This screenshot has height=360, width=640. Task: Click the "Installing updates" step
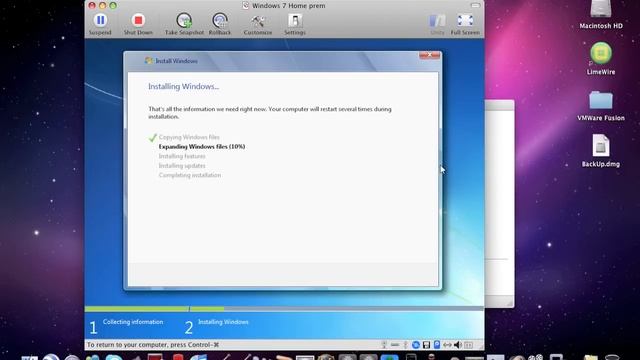click(182, 166)
